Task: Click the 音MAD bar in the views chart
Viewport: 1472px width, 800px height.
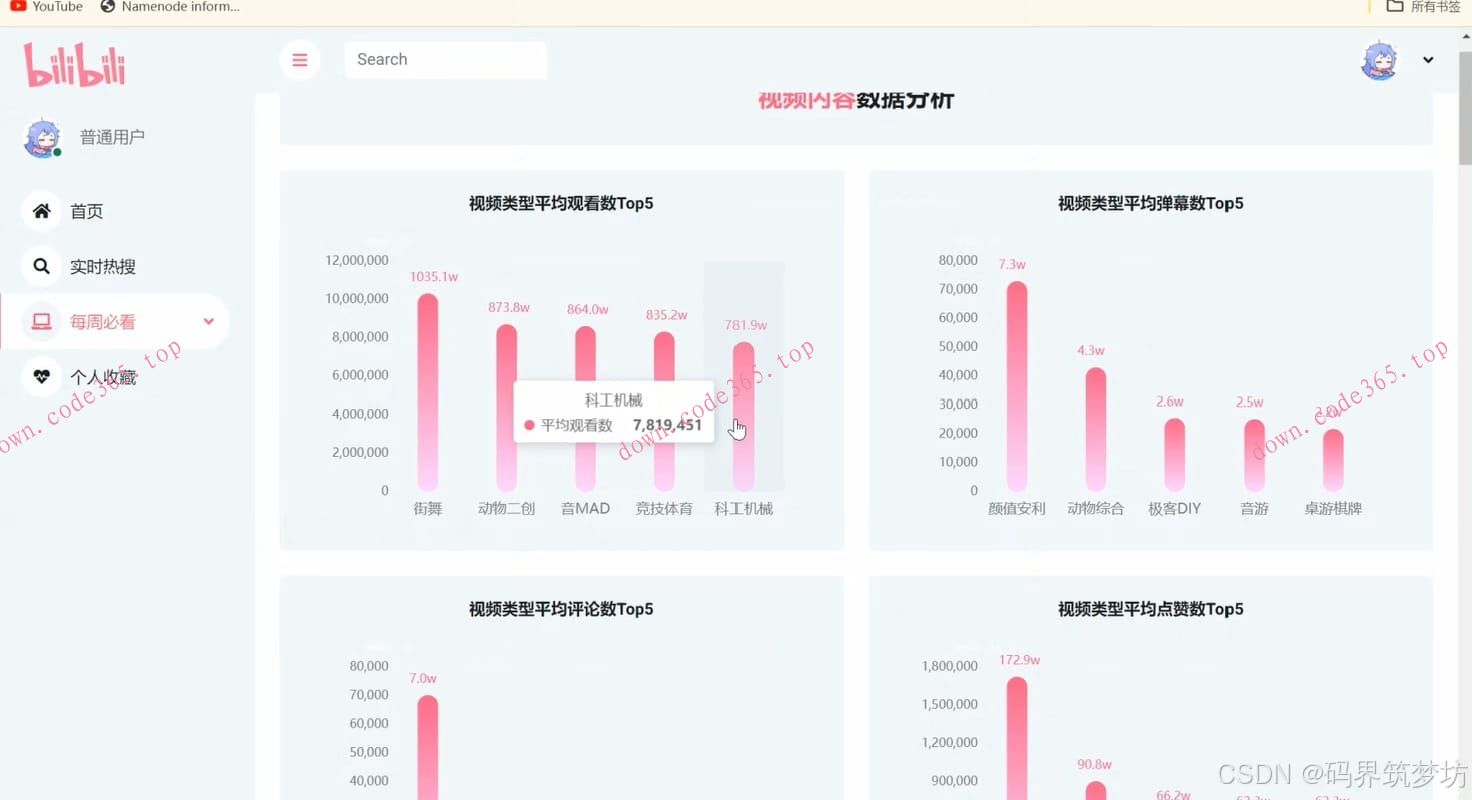Action: click(x=585, y=409)
